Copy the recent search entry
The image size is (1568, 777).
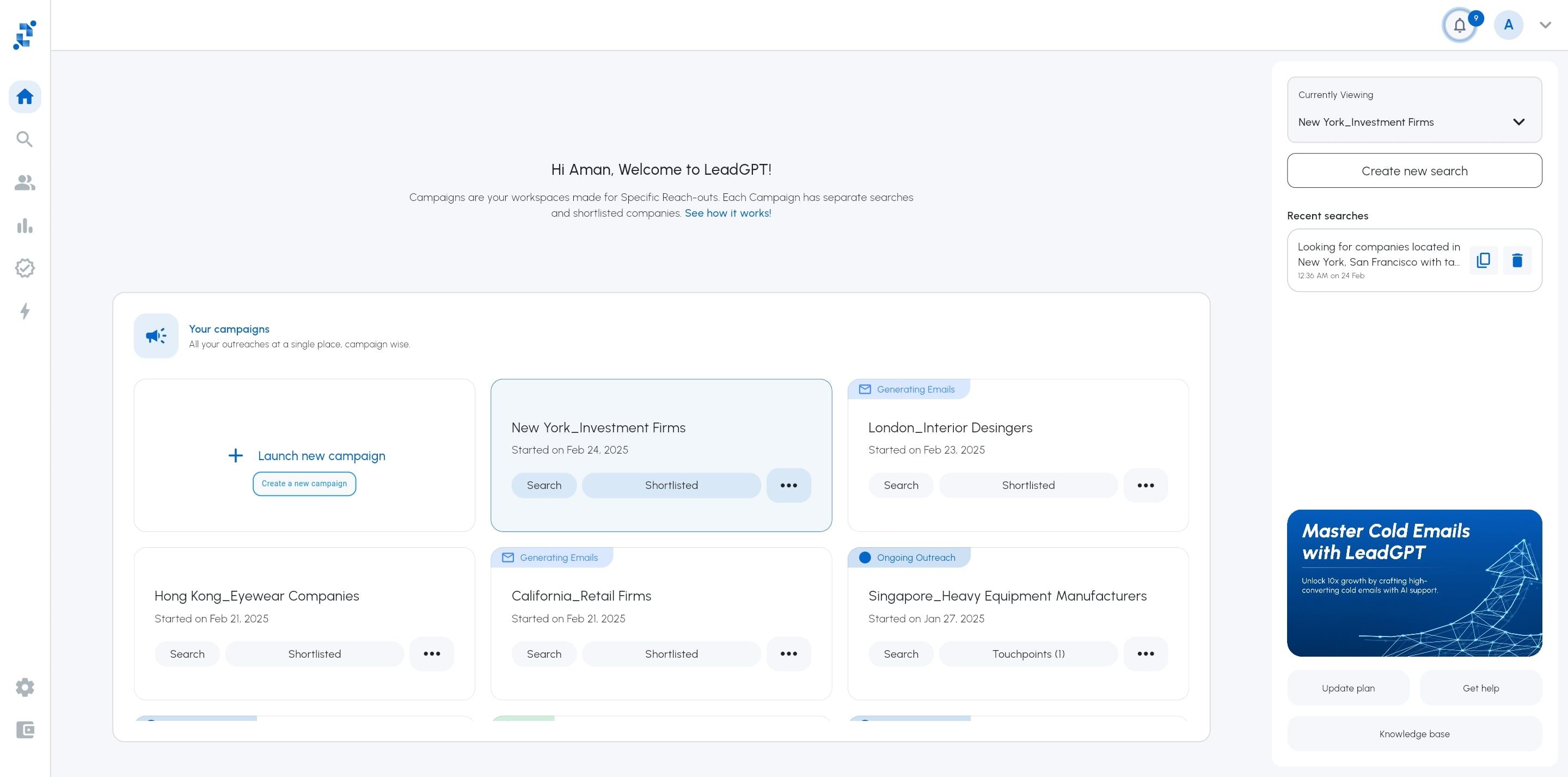(1484, 260)
